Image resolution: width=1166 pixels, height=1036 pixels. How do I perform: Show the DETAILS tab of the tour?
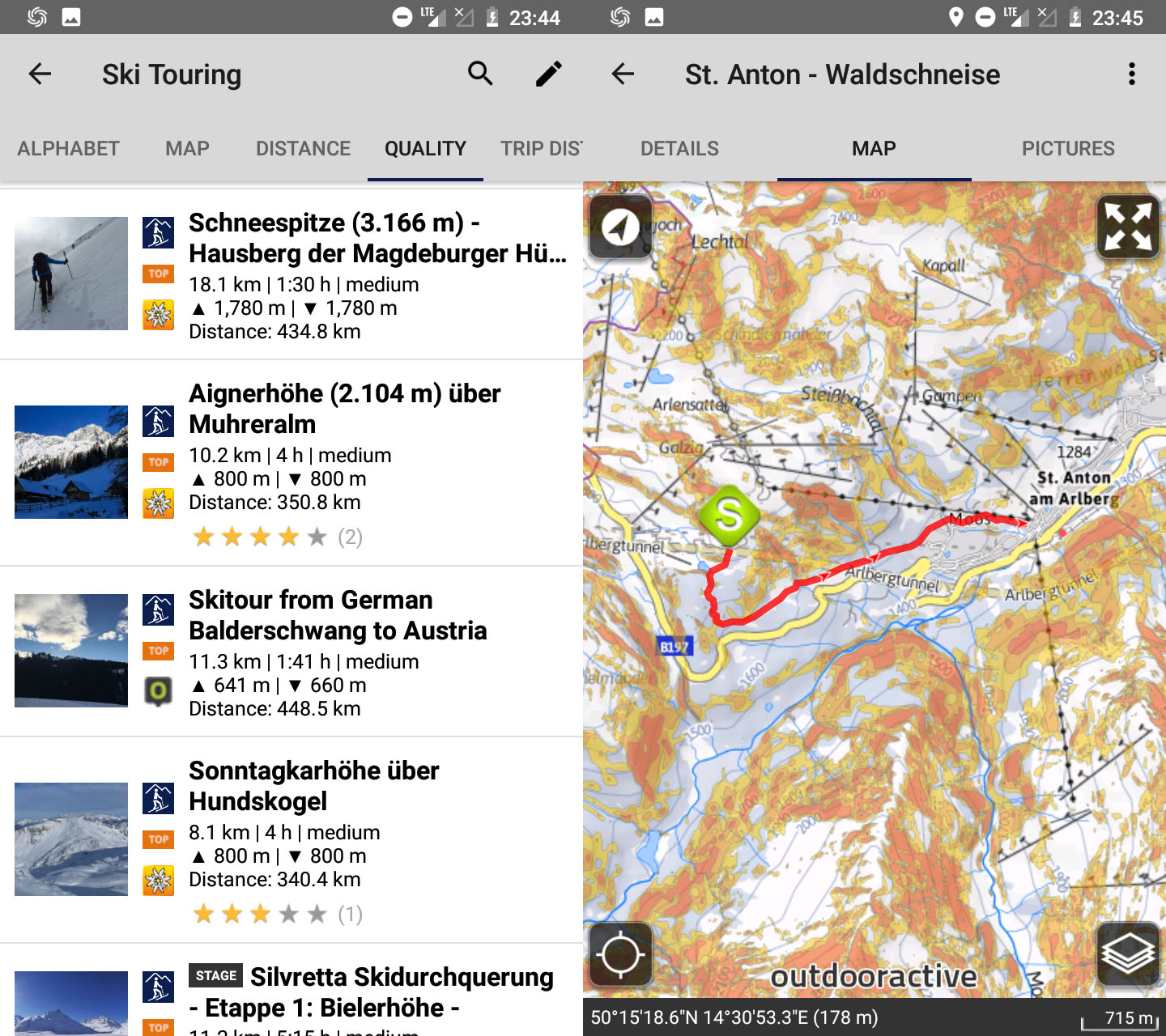(x=679, y=148)
